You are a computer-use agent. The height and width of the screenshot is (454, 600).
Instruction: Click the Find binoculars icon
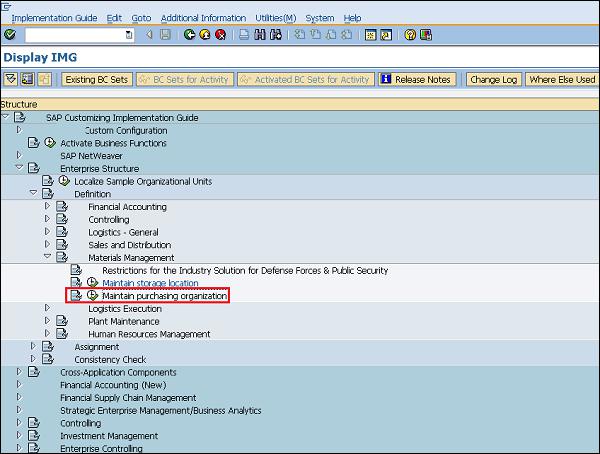[262, 35]
